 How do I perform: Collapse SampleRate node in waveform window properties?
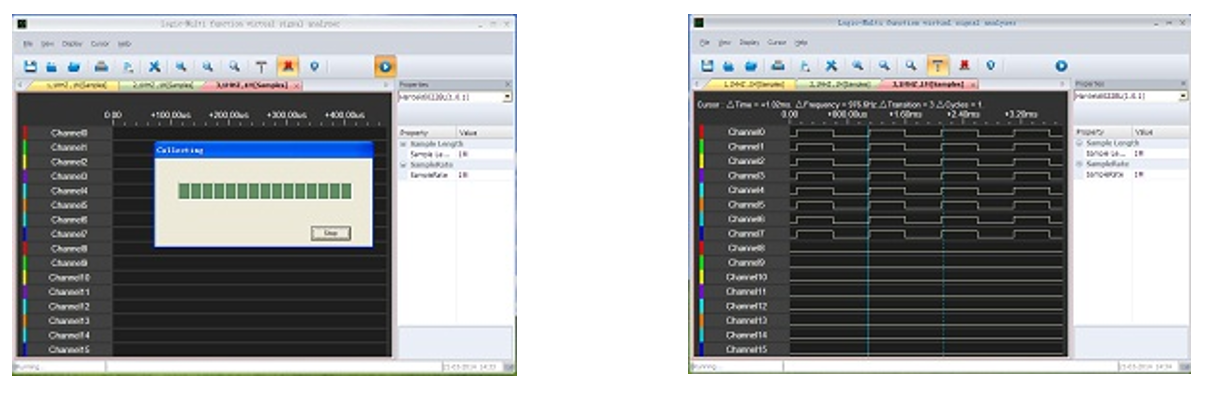point(1079,163)
